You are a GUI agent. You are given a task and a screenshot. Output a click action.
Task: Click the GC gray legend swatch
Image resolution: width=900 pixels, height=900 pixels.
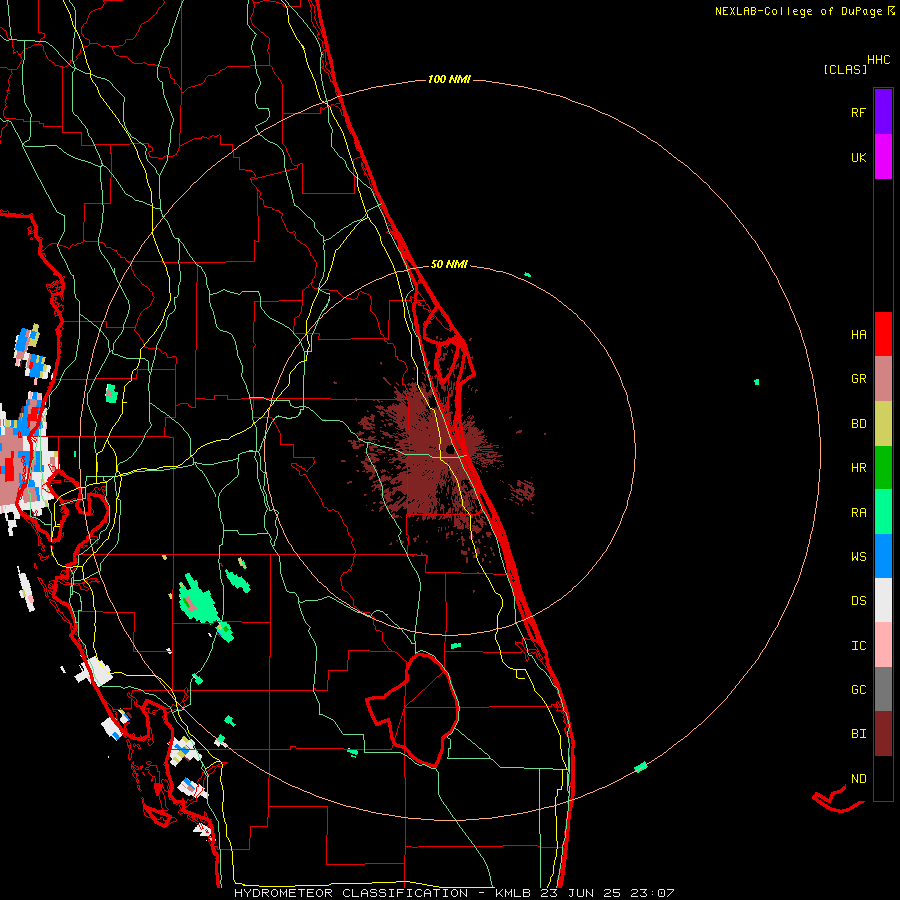click(x=883, y=689)
